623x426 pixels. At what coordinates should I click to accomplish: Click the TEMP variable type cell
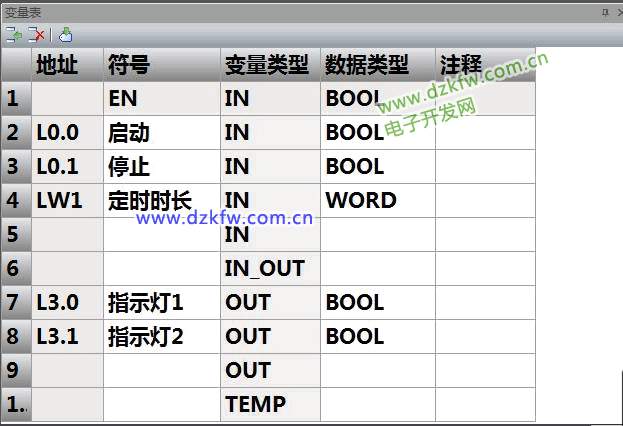click(270, 404)
